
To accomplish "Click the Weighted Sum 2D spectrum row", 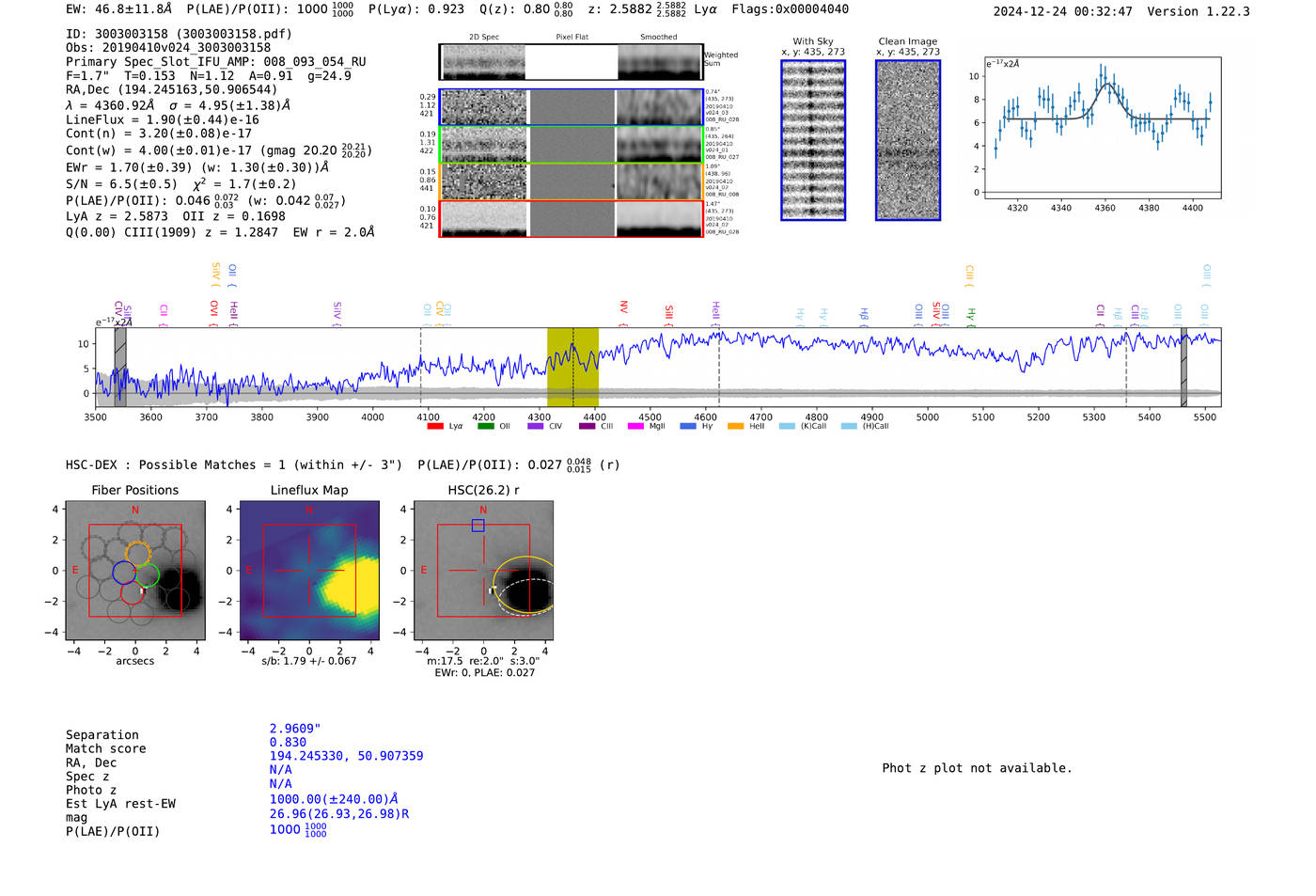I will [x=571, y=62].
